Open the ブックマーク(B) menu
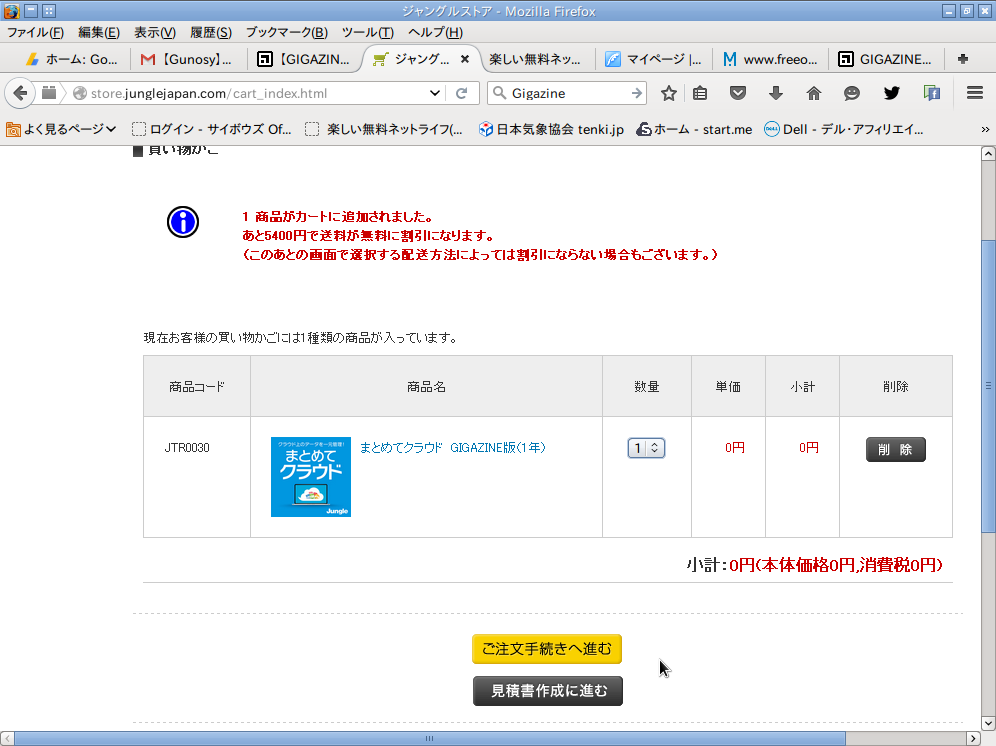996x746 pixels. tap(286, 32)
